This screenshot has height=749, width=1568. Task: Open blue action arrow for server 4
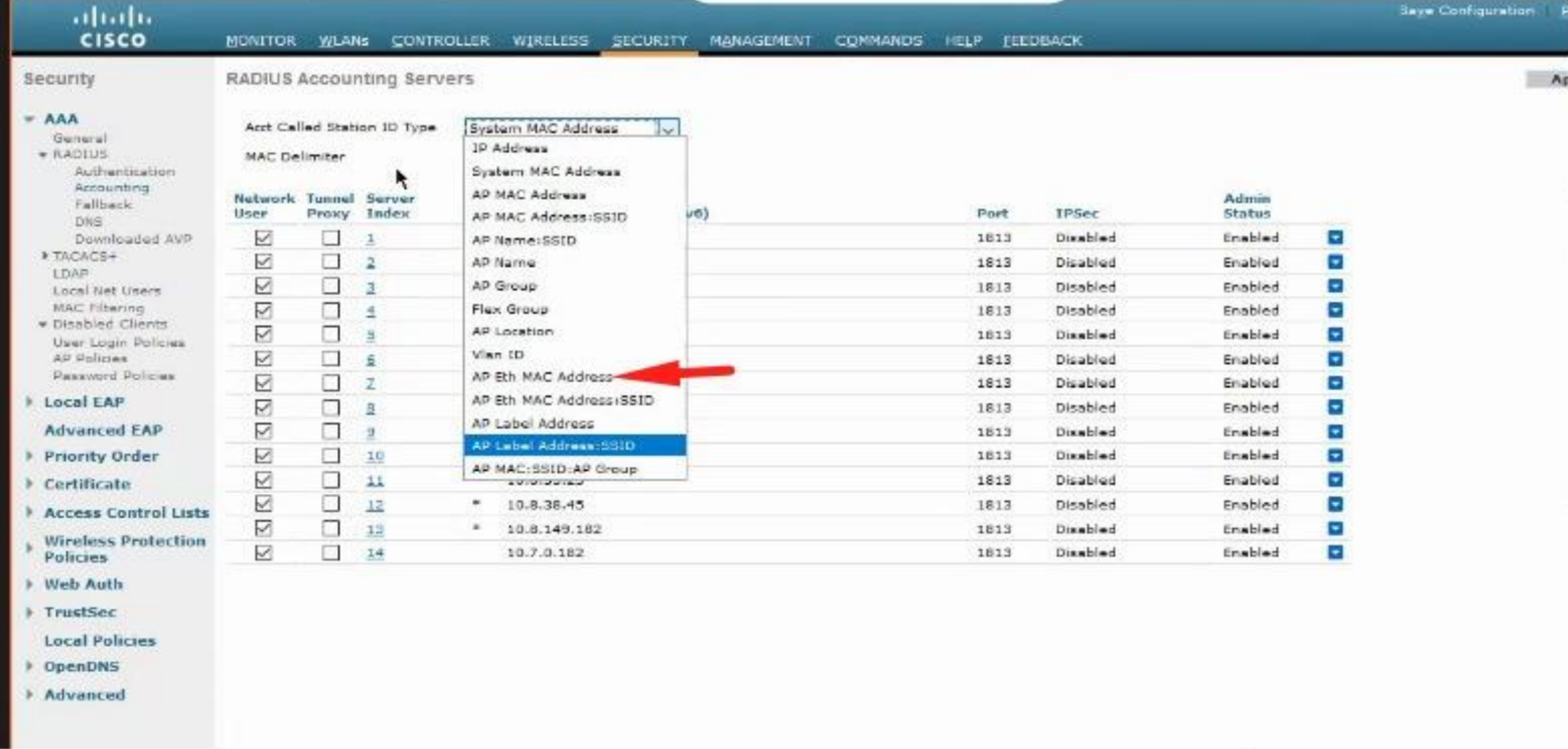1335,310
